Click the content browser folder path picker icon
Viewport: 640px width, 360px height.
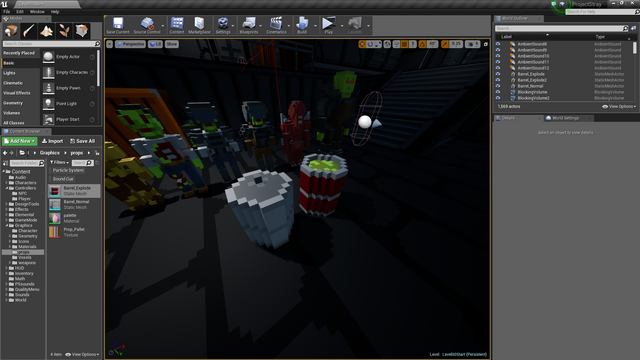22,153
